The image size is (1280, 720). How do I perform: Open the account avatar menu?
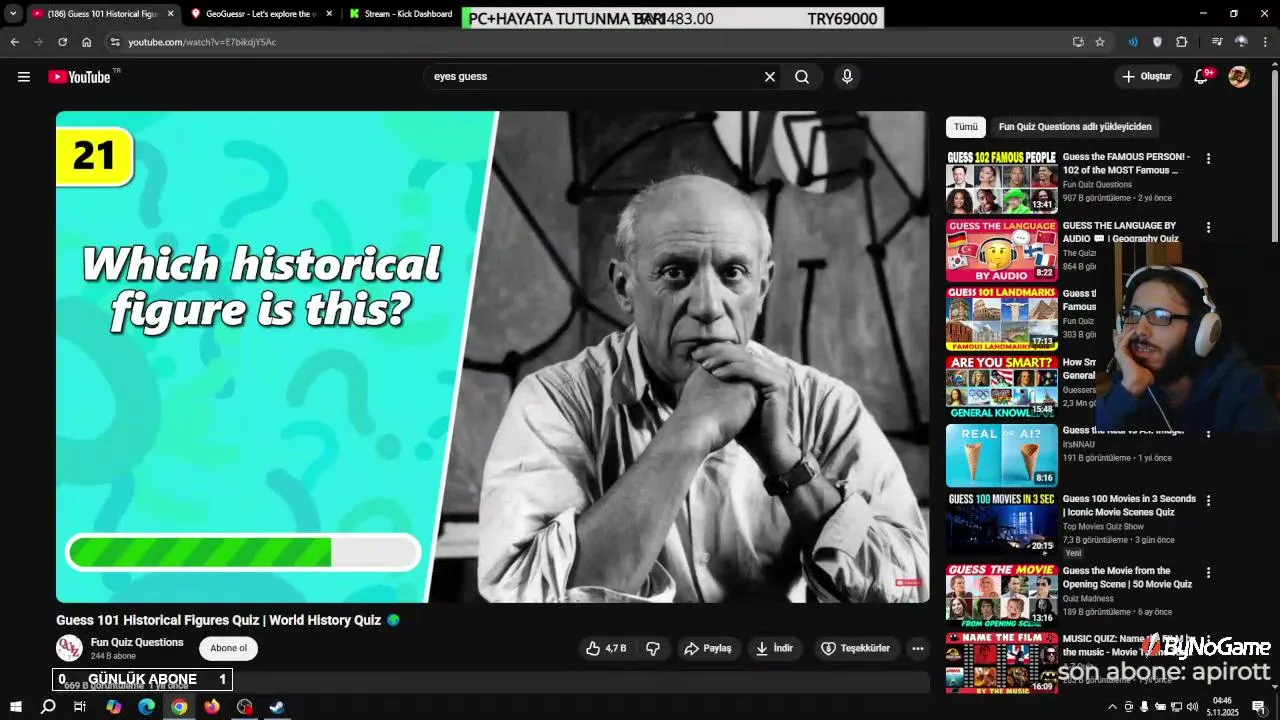click(x=1239, y=77)
